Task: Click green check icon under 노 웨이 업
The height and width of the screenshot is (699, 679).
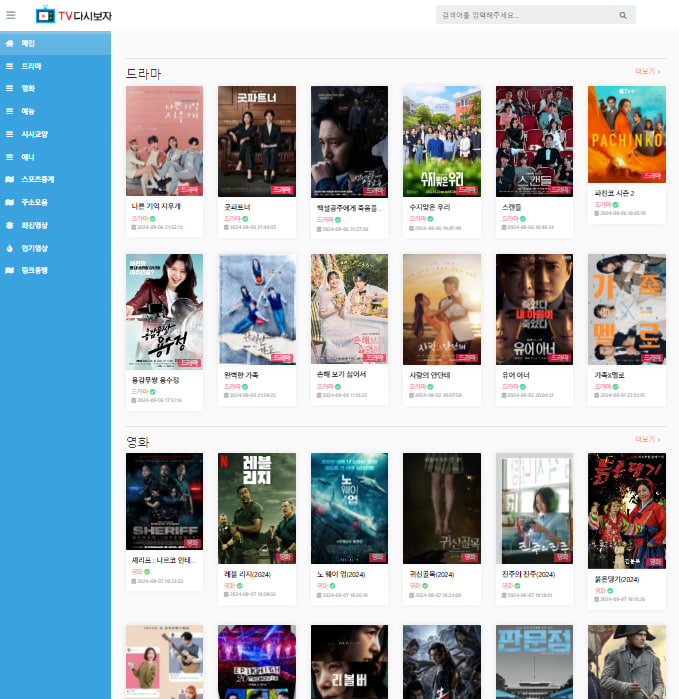Action: pyautogui.click(x=332, y=586)
